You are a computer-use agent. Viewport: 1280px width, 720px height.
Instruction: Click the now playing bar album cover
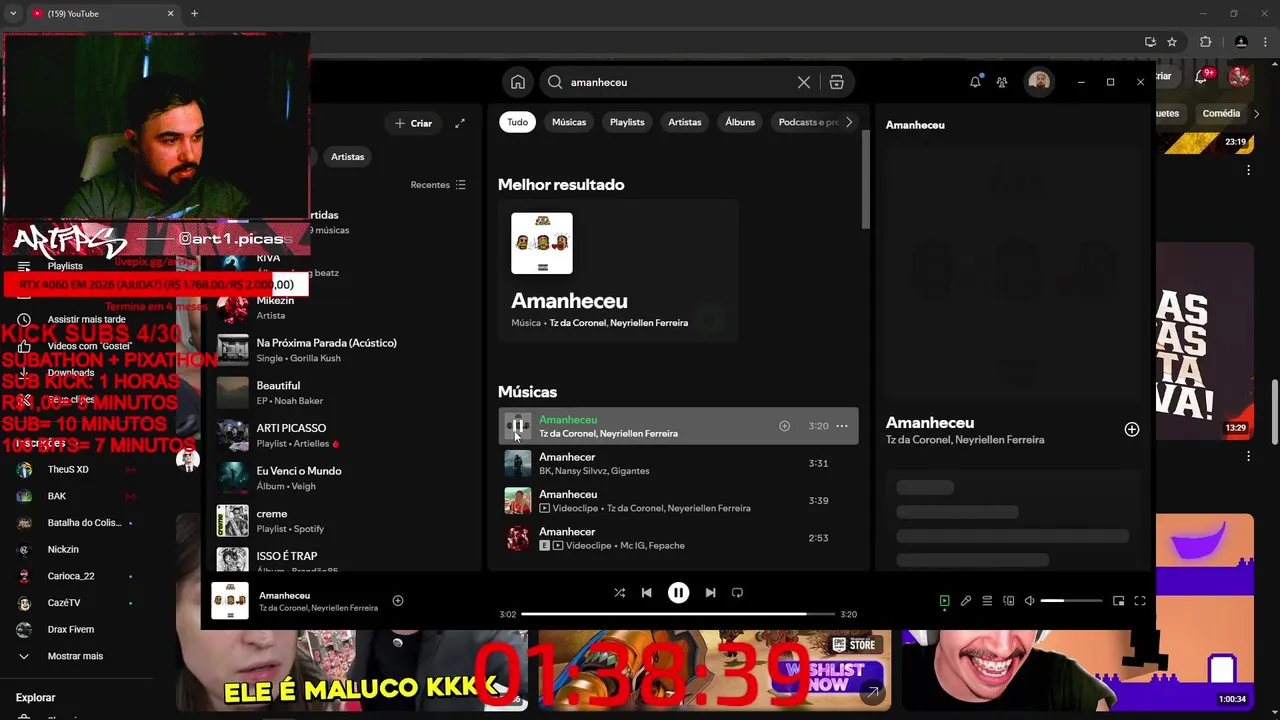coord(230,601)
